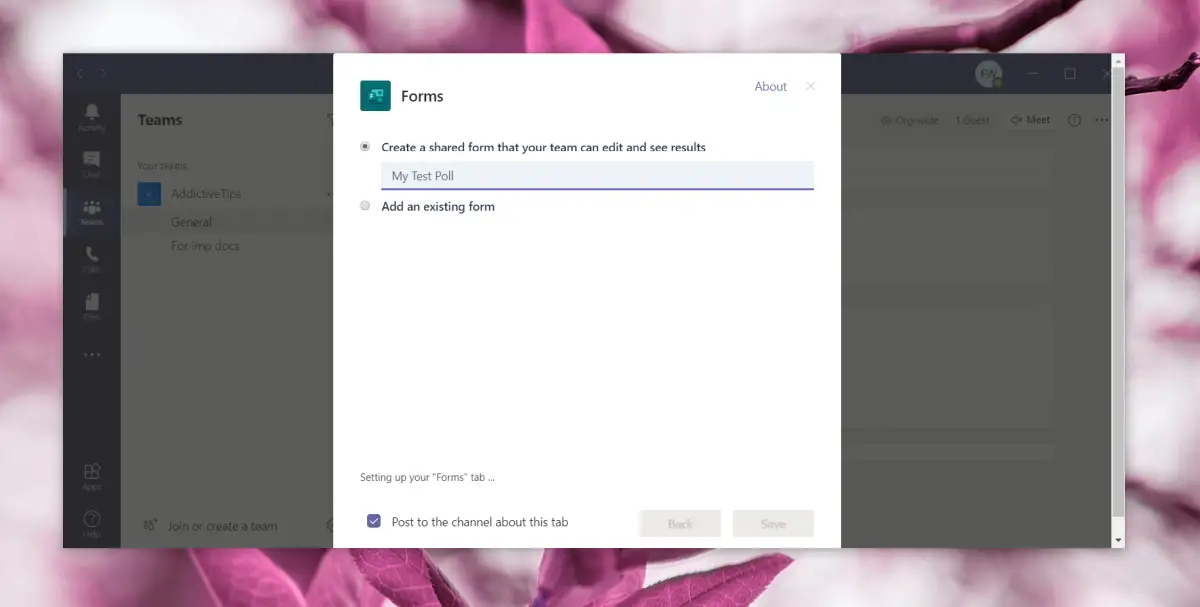
Task: Select Add an existing form radio
Action: click(x=365, y=206)
